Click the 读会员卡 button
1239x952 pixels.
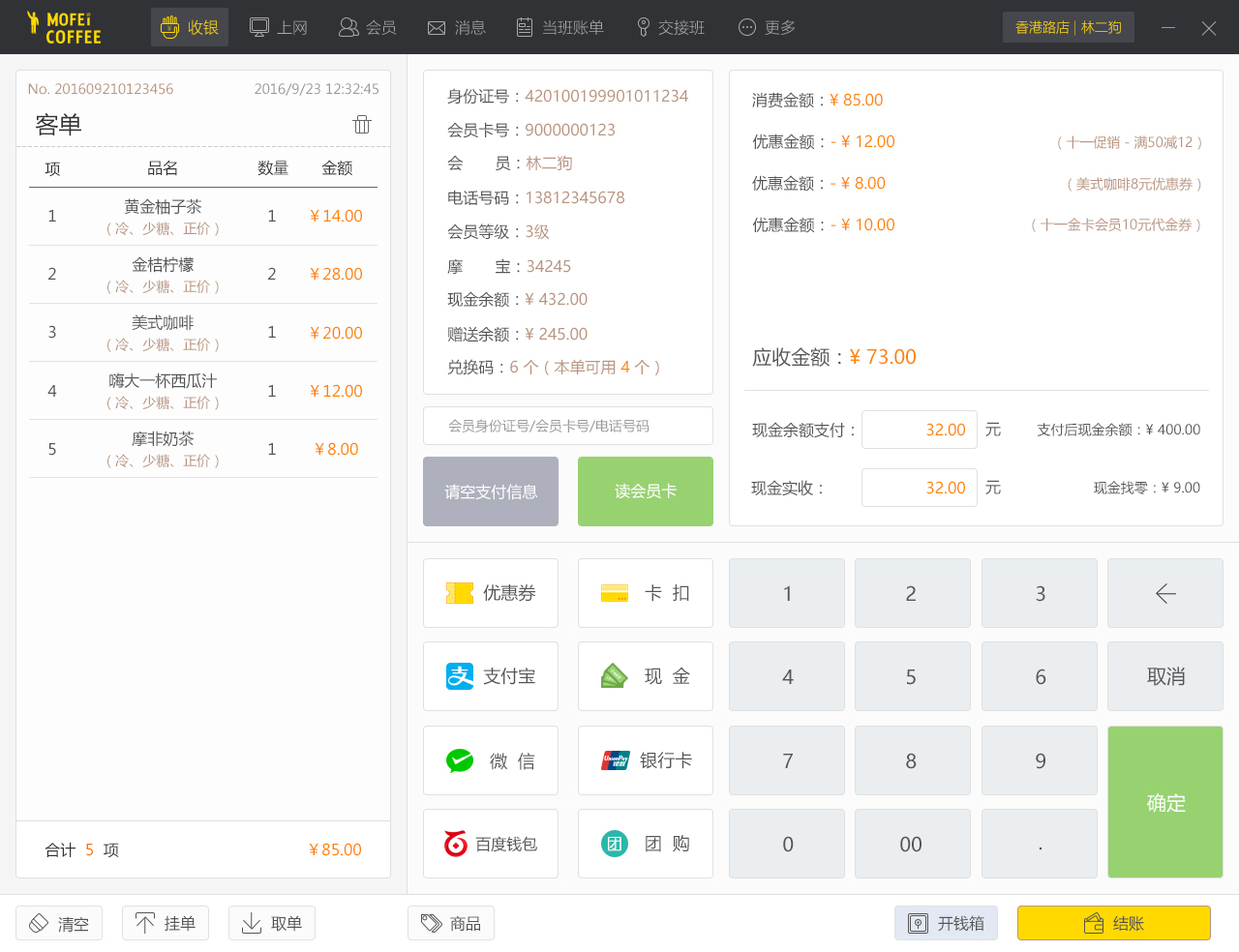tap(646, 491)
